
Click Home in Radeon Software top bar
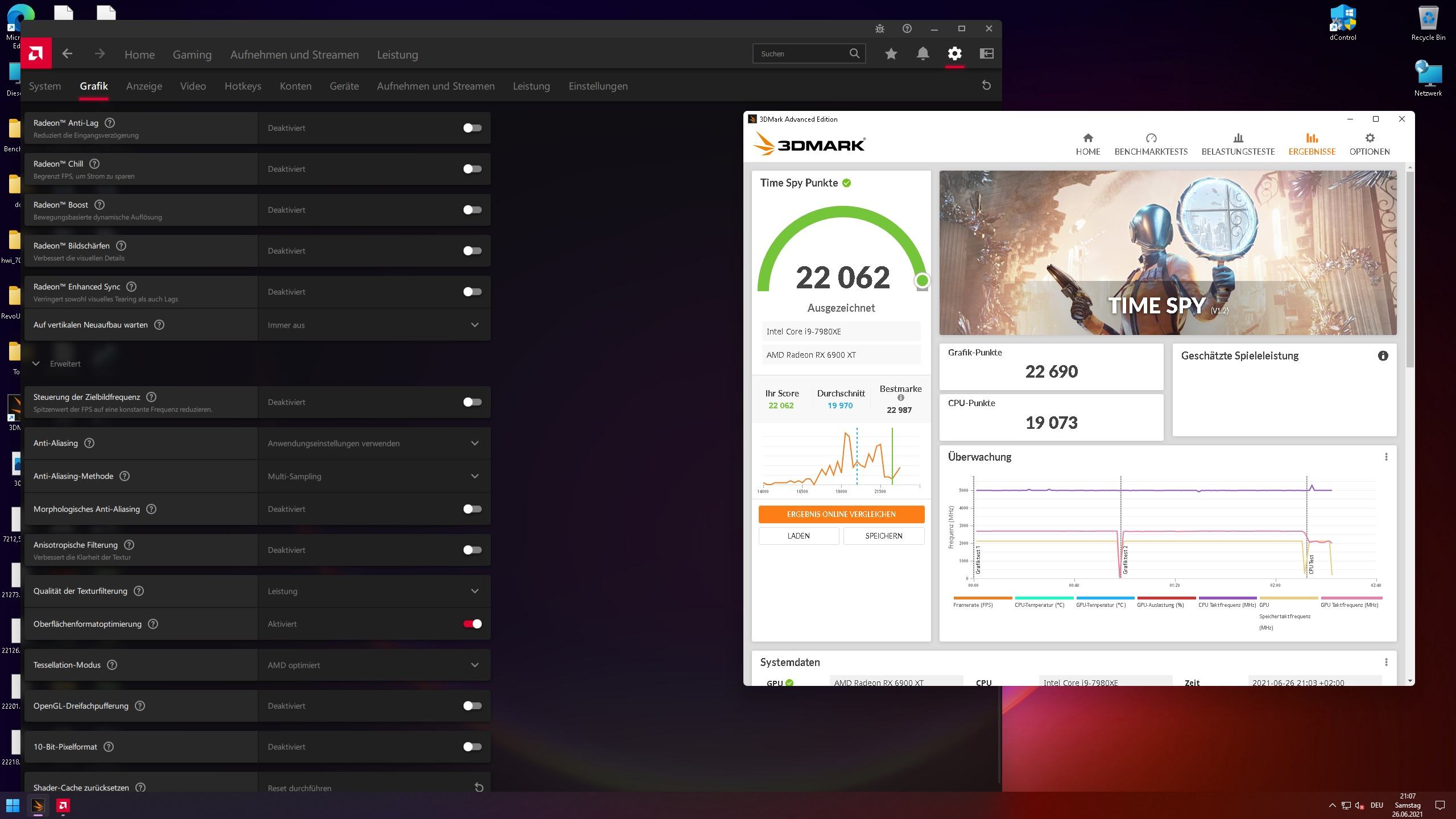139,55
